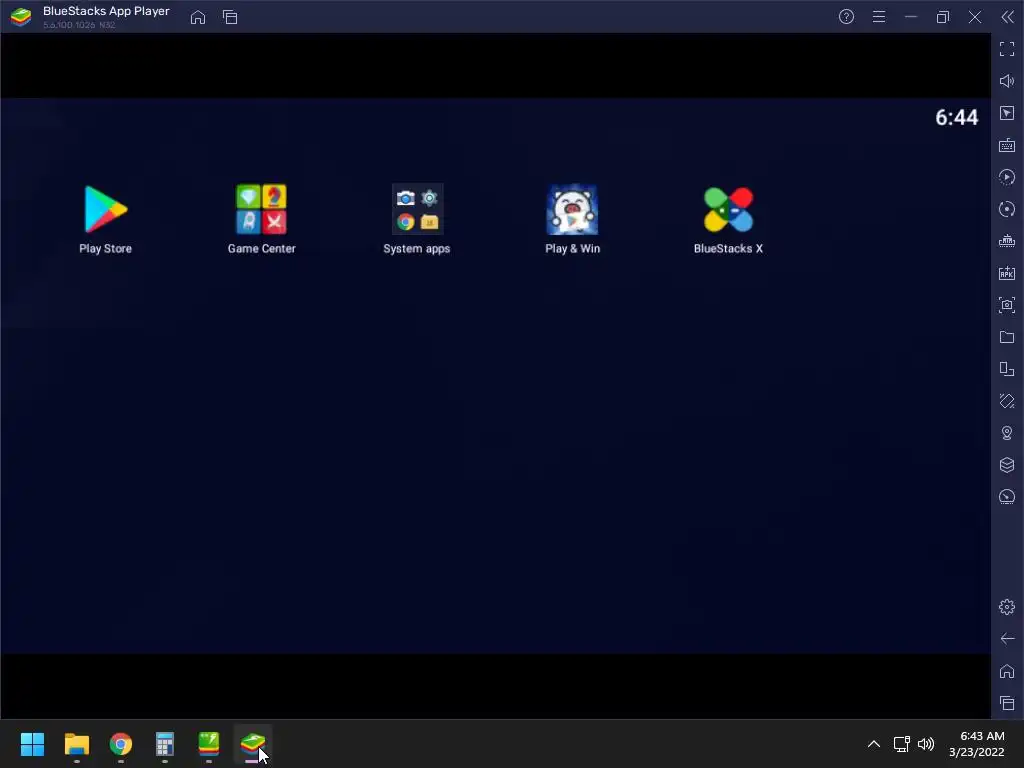This screenshot has height=768, width=1024.
Task: Toggle Eco mode gauge icon
Action: (x=1007, y=497)
